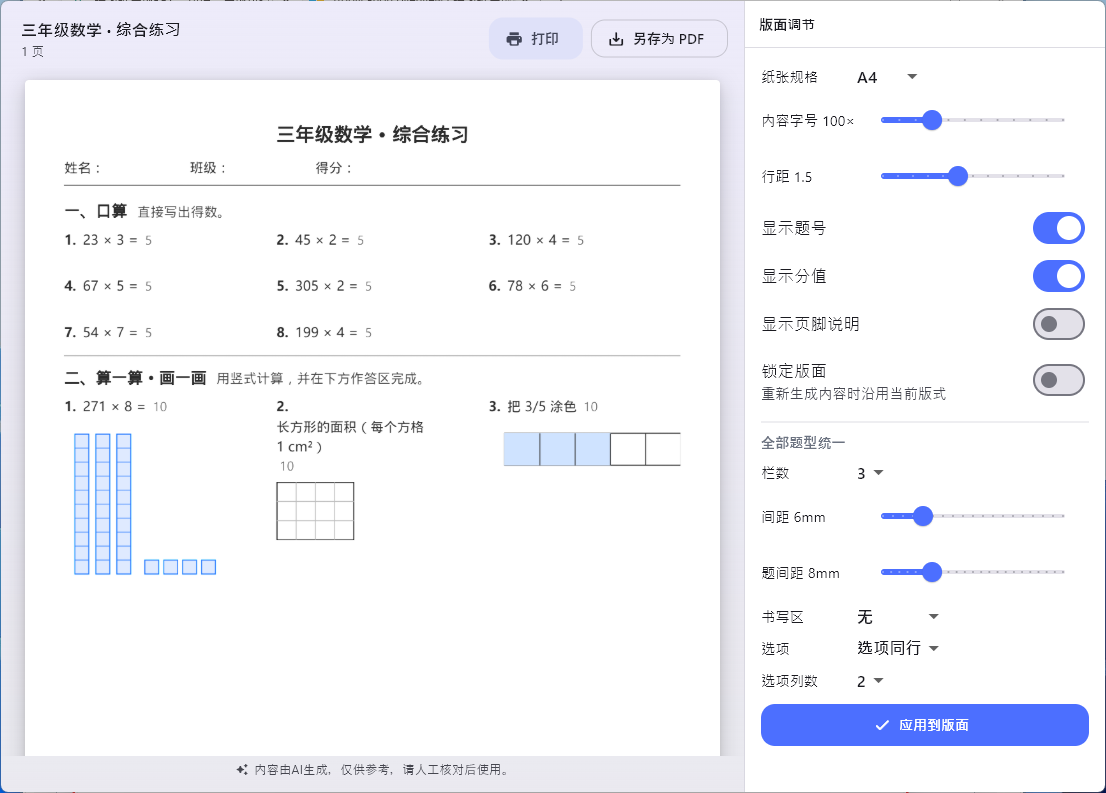Click question 23 × 3 =
Viewport: 1106px width, 793px height.
coord(108,240)
